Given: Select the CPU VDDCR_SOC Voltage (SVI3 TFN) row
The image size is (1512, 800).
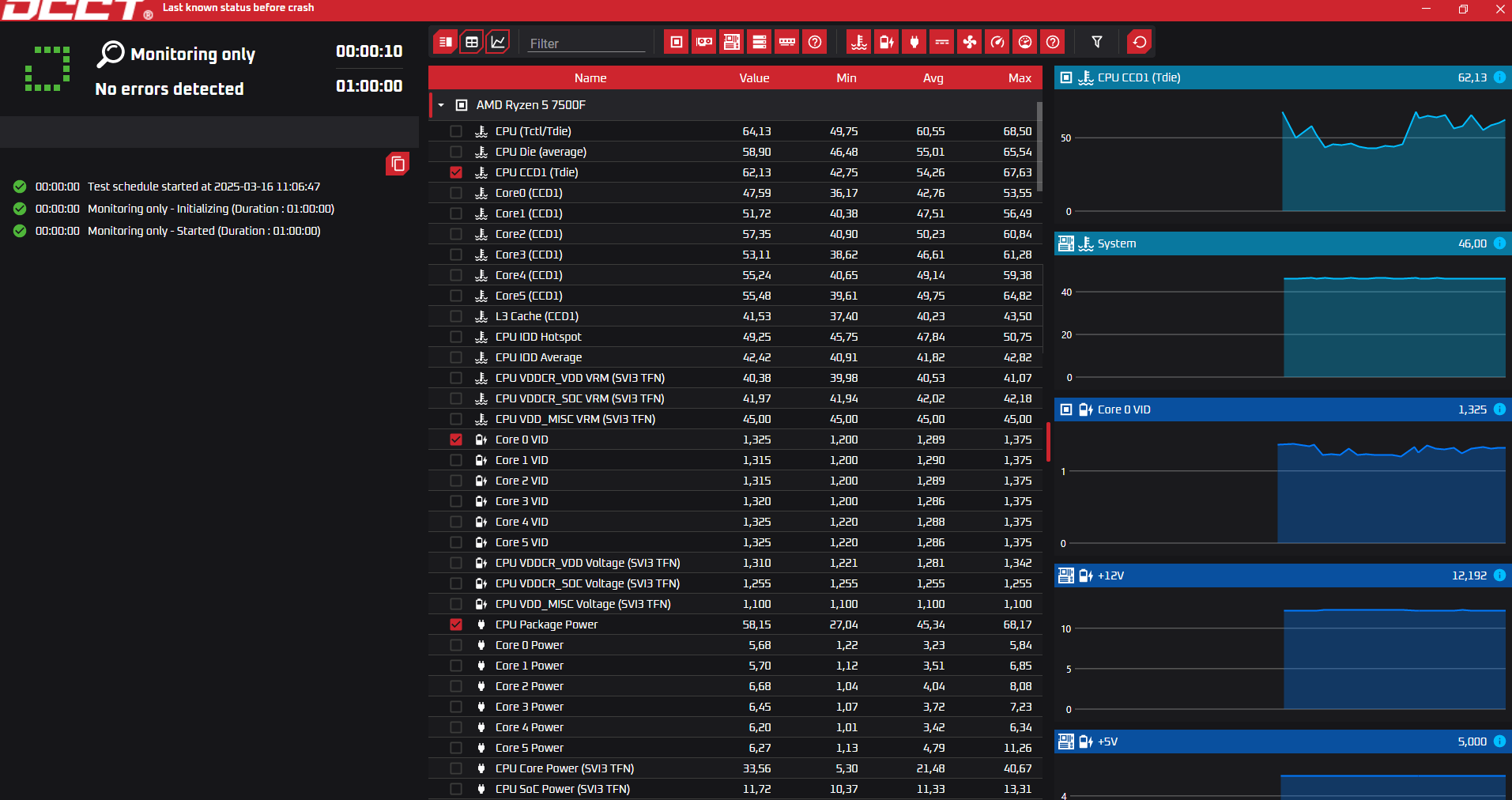Looking at the screenshot, I should (735, 583).
